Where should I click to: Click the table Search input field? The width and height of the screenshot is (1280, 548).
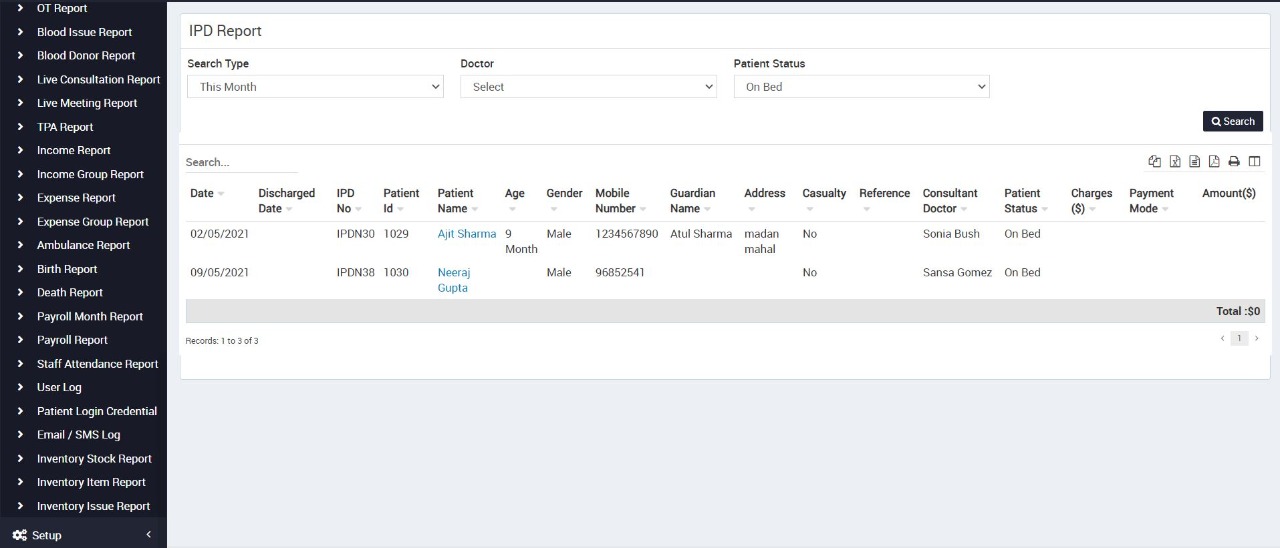[241, 162]
